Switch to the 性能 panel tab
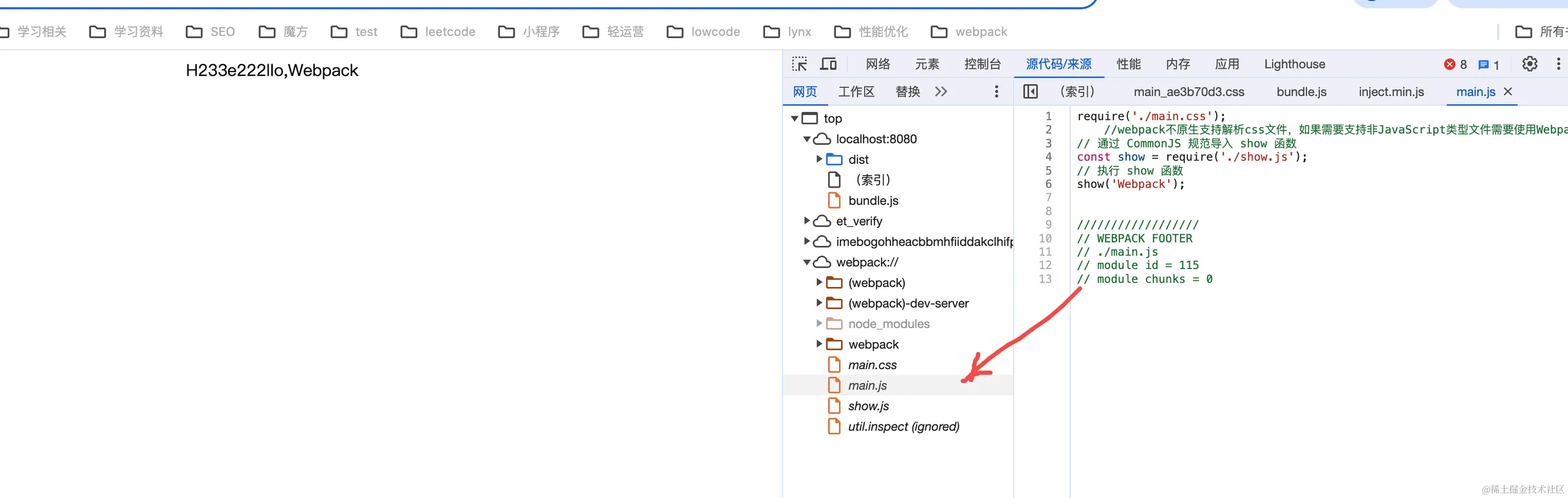 pos(1128,64)
